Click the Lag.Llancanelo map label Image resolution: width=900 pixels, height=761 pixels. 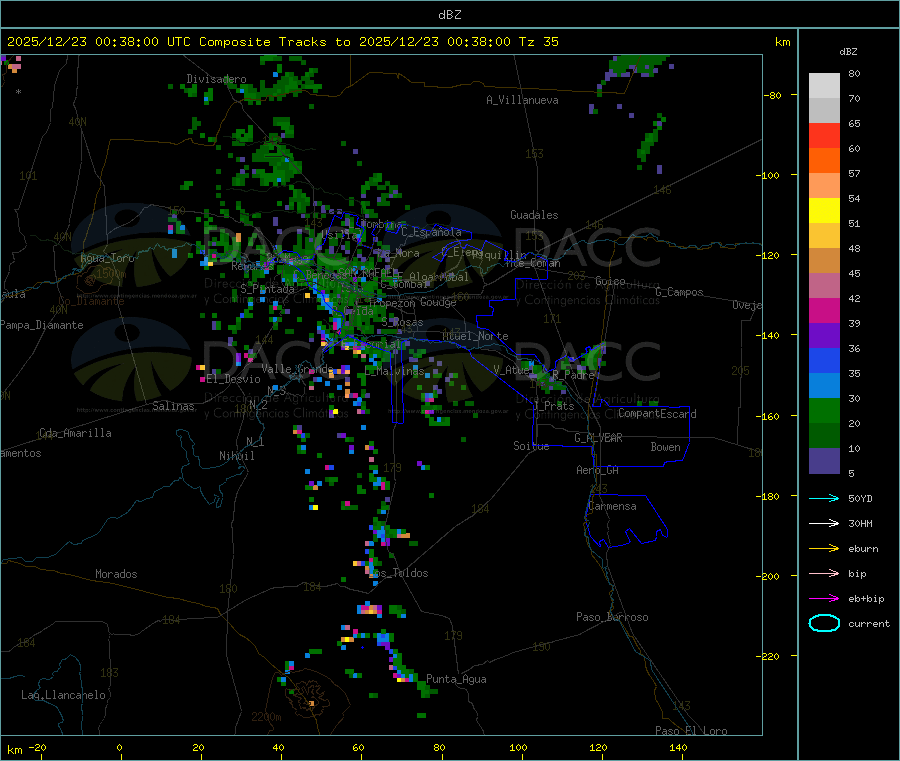(63, 695)
